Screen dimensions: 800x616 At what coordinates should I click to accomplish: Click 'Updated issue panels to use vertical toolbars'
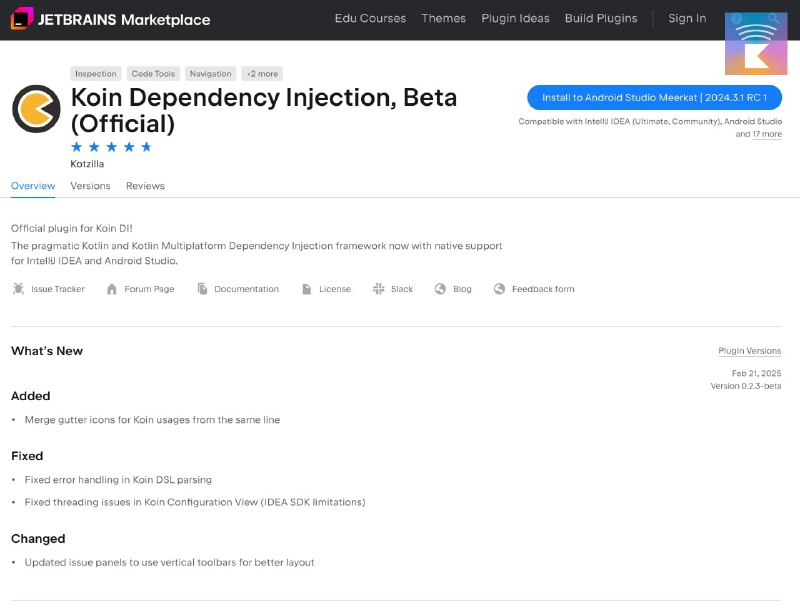pyautogui.click(x=169, y=562)
